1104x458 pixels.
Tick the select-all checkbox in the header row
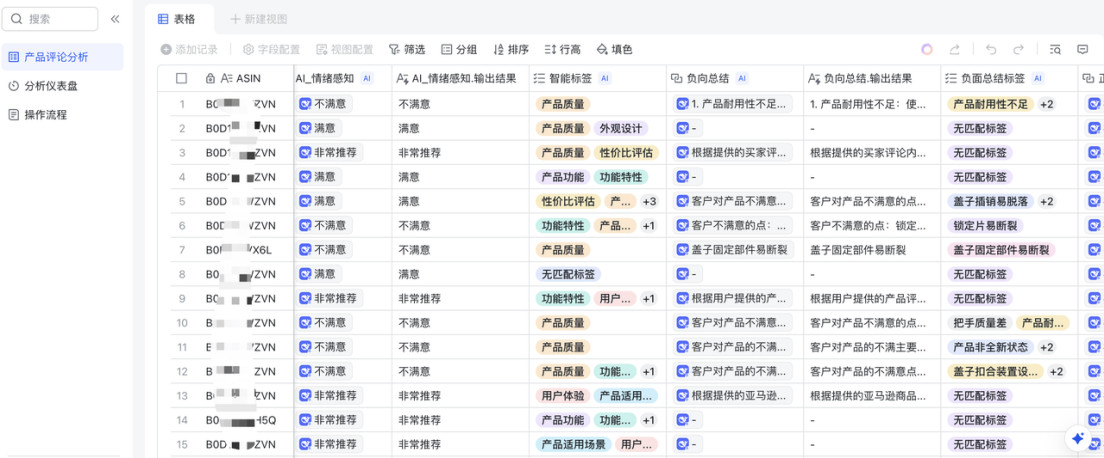pos(181,78)
